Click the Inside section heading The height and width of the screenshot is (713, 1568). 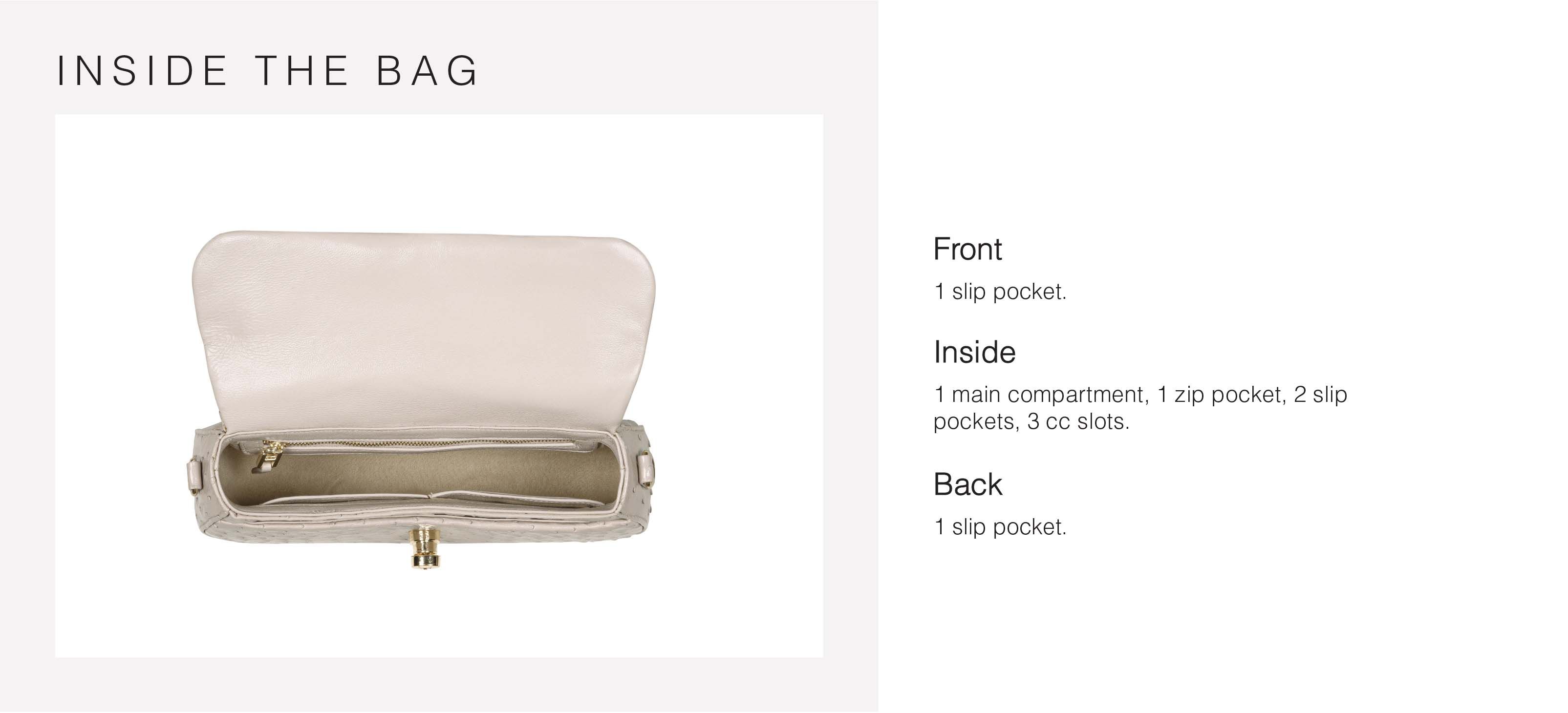pyautogui.click(x=974, y=353)
